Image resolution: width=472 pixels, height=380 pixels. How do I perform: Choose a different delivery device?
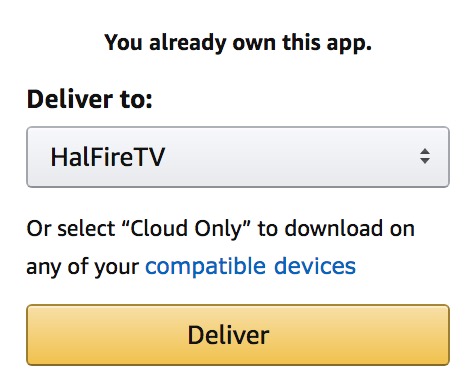(238, 157)
